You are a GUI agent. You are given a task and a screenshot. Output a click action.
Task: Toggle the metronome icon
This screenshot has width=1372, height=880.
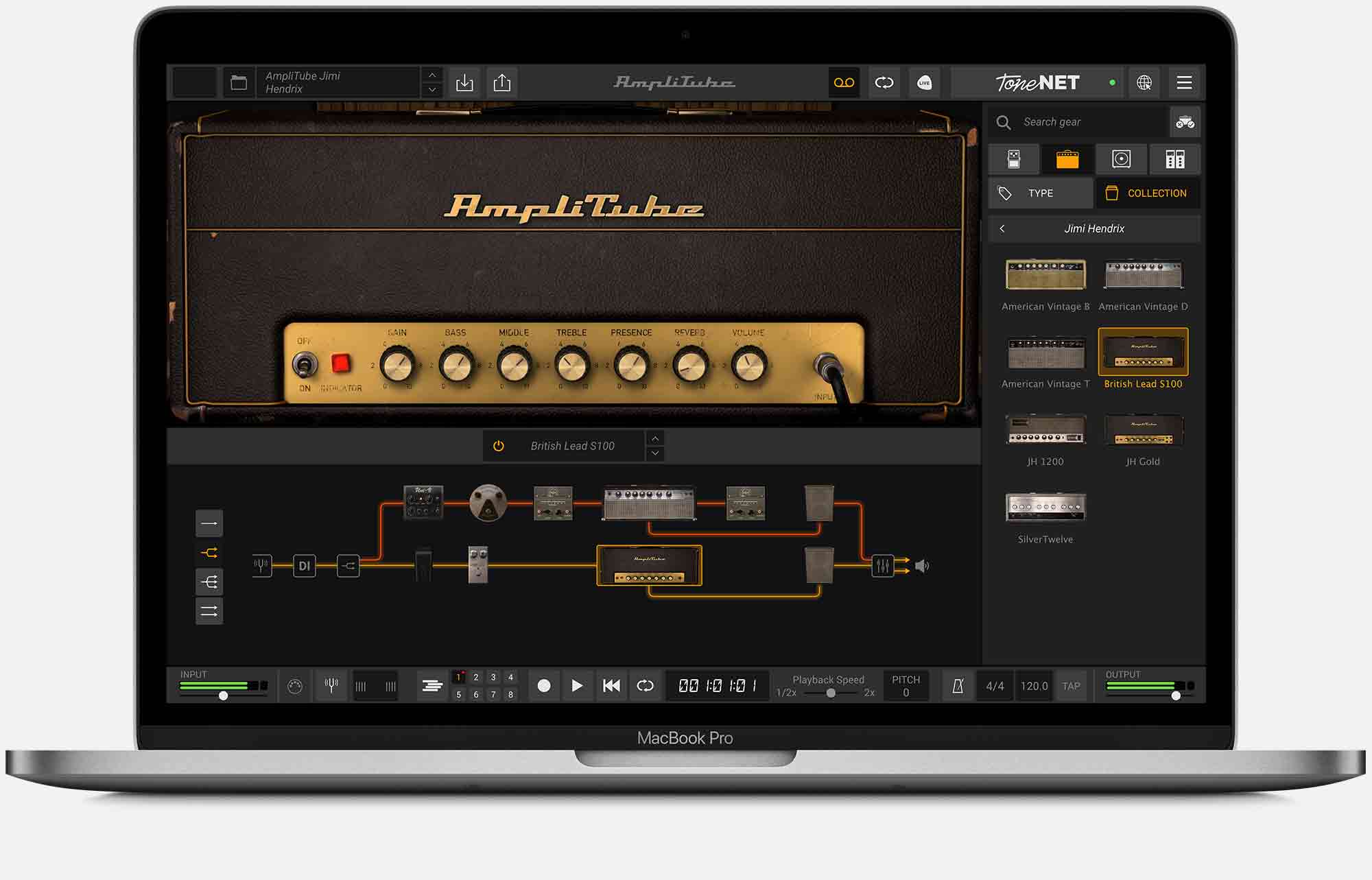tap(958, 685)
